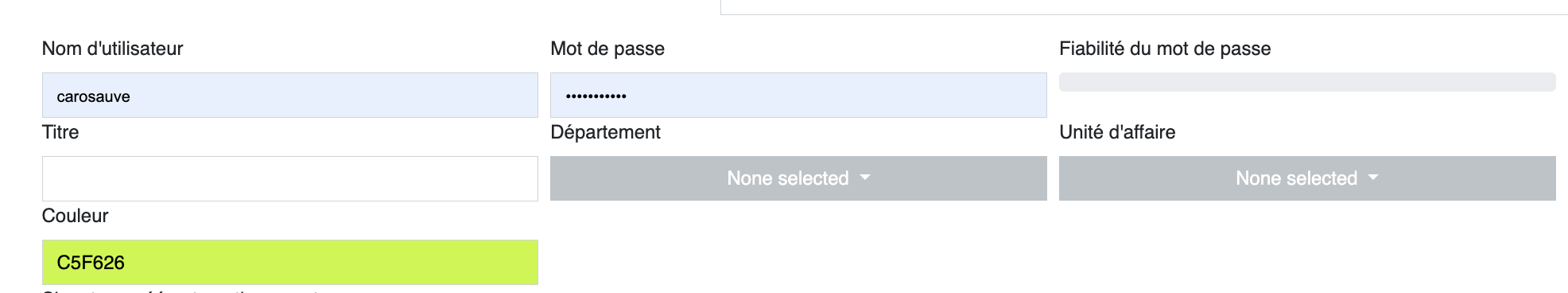Click into the empty Titre text box
This screenshot has width=1568, height=293.
pos(290,178)
